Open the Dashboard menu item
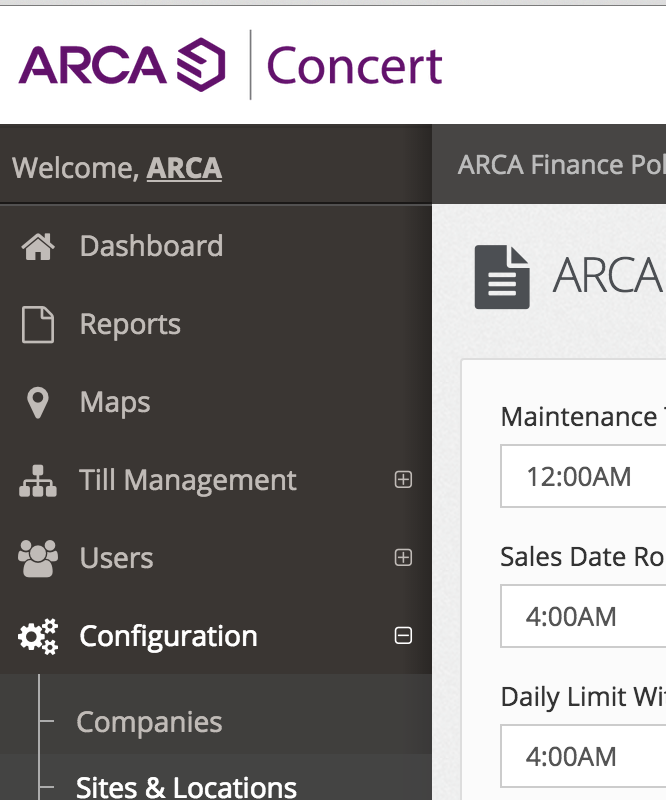 point(151,246)
